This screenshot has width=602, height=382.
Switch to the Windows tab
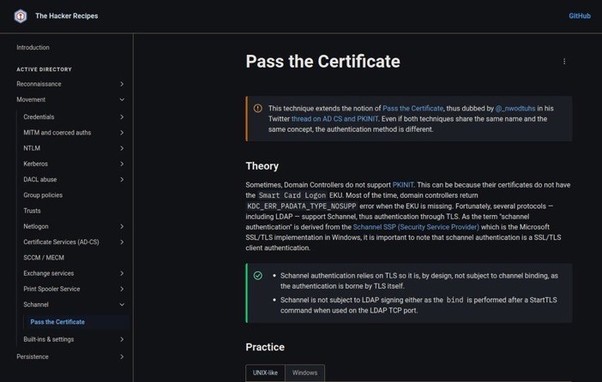(x=305, y=373)
